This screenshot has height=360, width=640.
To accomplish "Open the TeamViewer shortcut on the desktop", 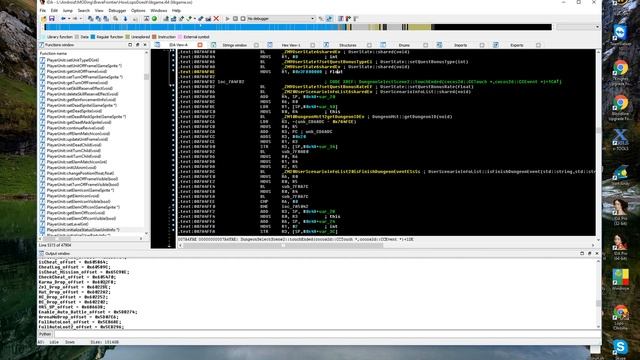I will (x=620, y=33).
